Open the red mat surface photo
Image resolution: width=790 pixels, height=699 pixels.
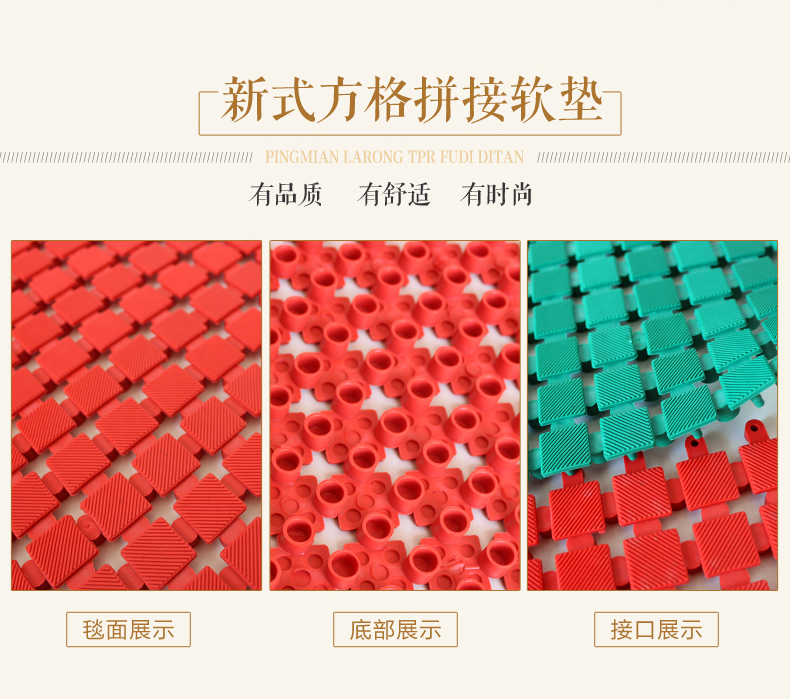click(137, 415)
